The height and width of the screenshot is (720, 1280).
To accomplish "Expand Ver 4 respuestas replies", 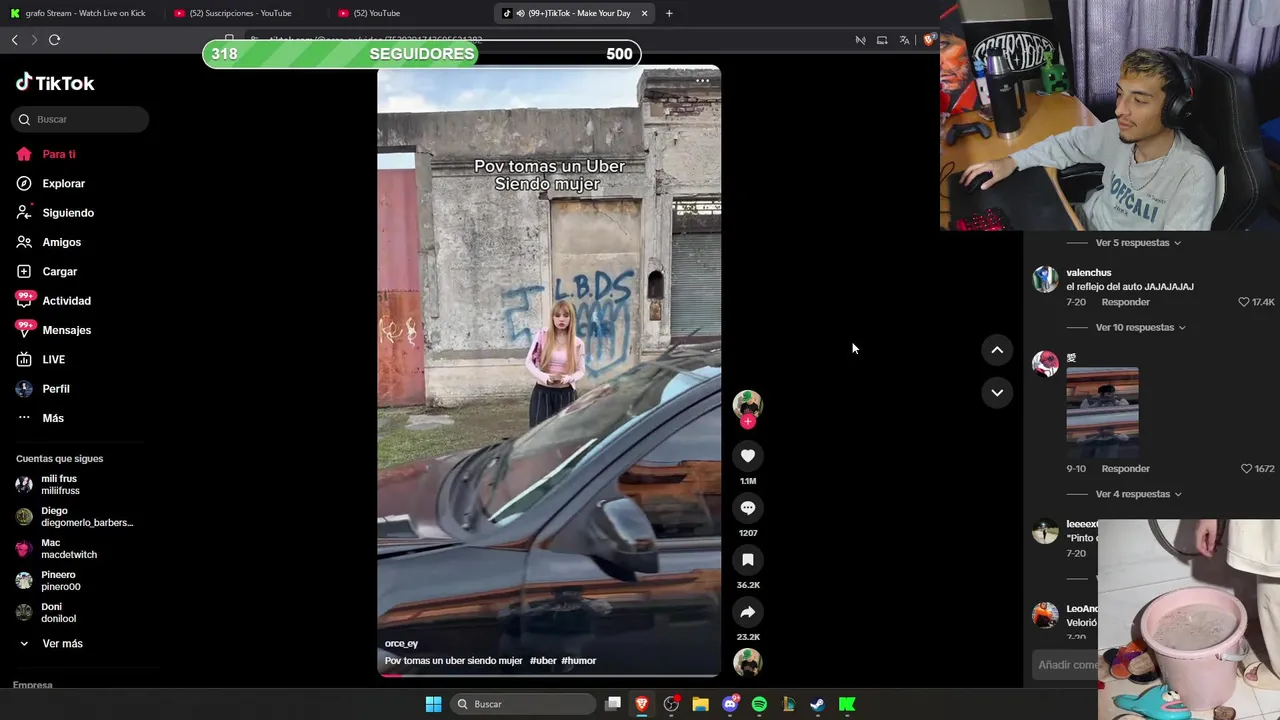I will (x=1138, y=494).
